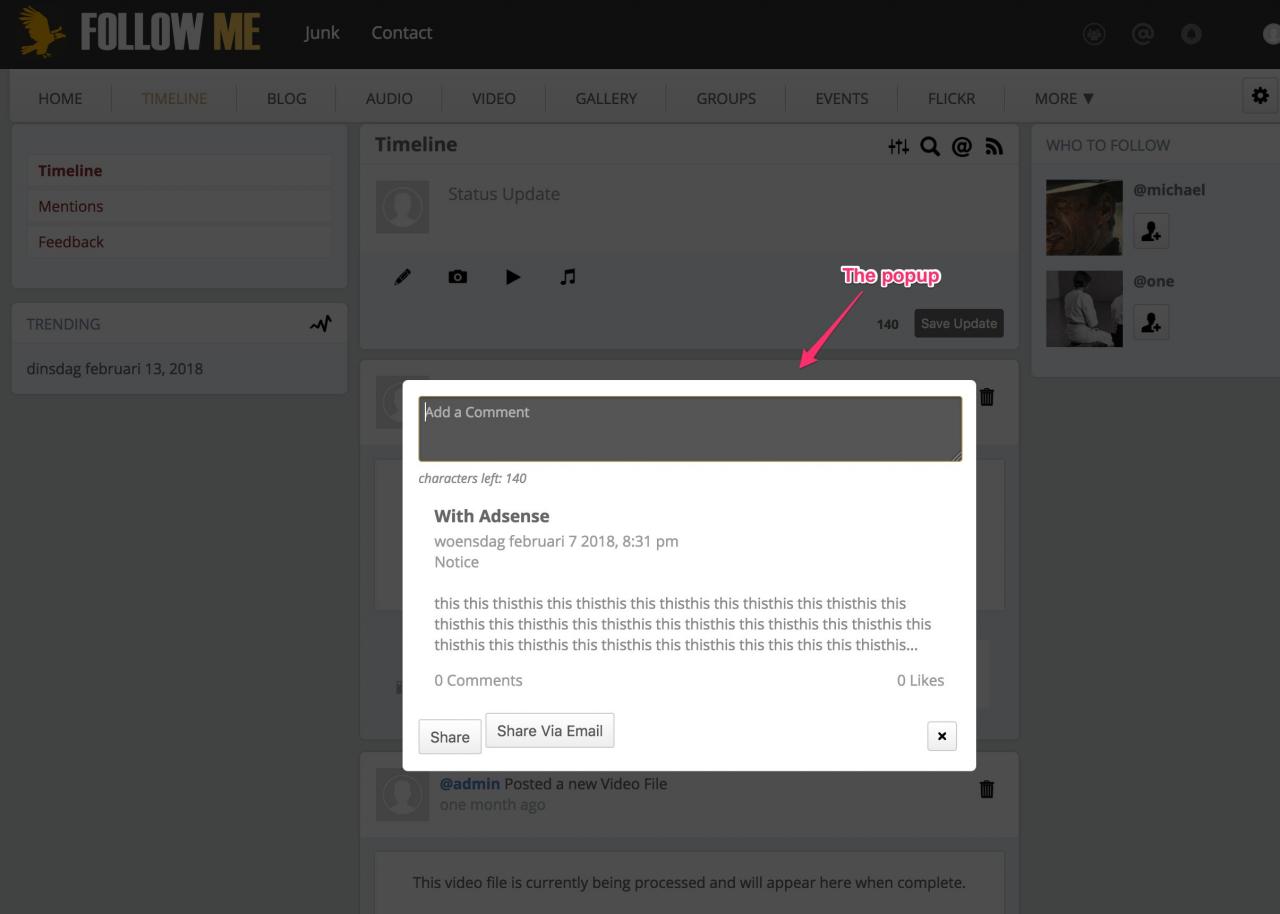Click the avatar beside the Video File post
Viewport: 1280px width, 914px height.
click(x=402, y=795)
